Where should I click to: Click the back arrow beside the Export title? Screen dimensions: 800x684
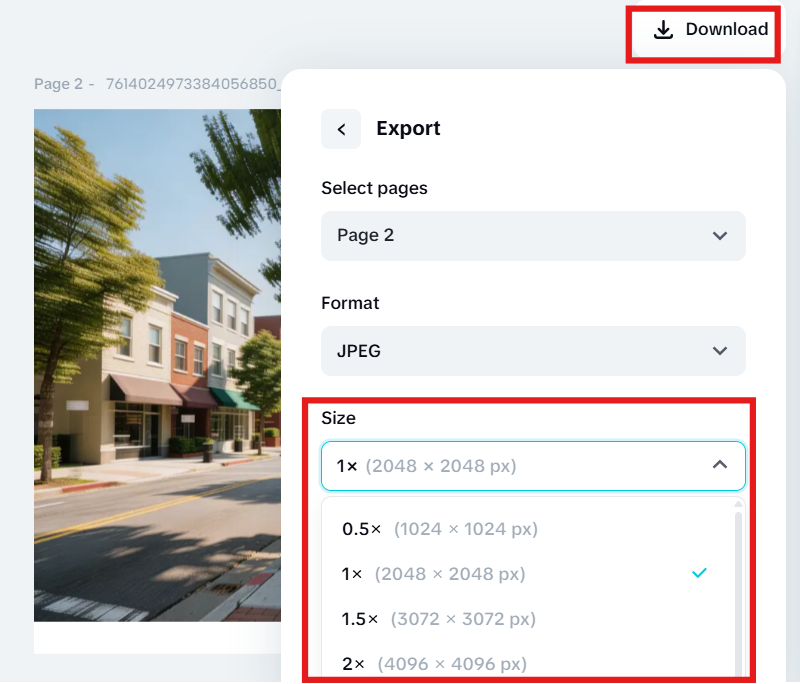pos(341,129)
